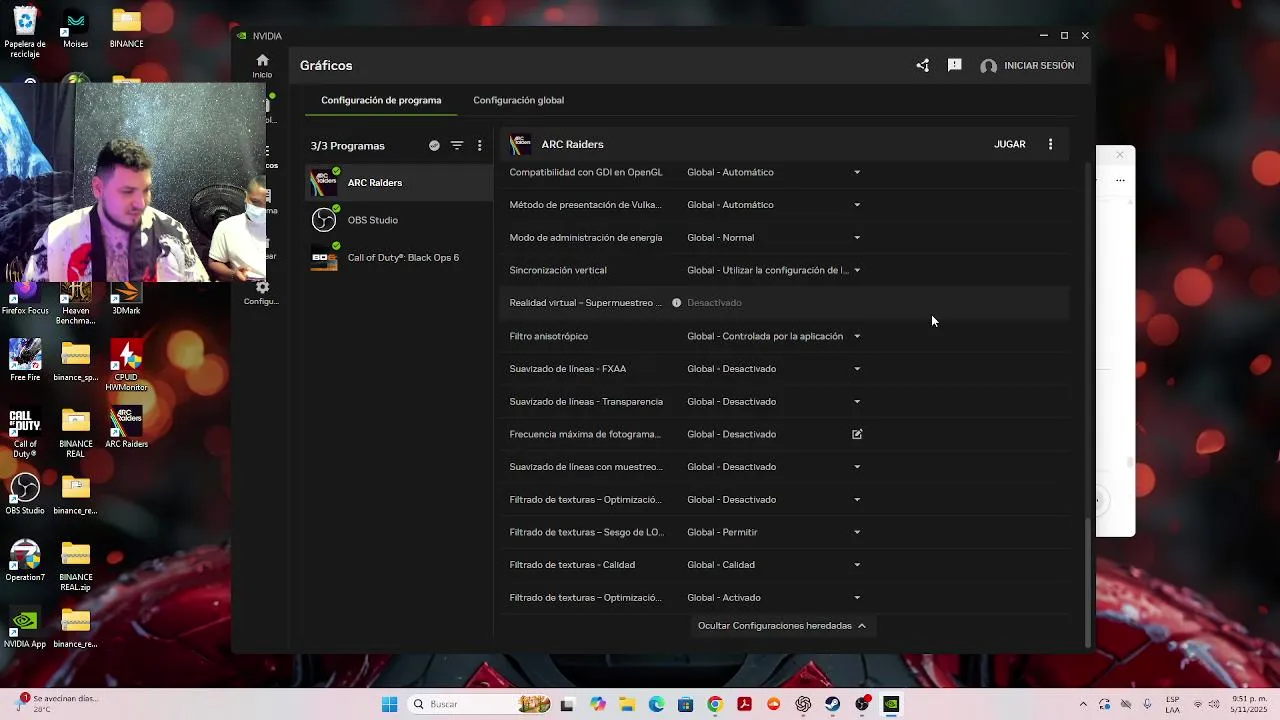Open OBS Studio desktop shortcut
Image resolution: width=1280 pixels, height=720 pixels.
coord(25,494)
